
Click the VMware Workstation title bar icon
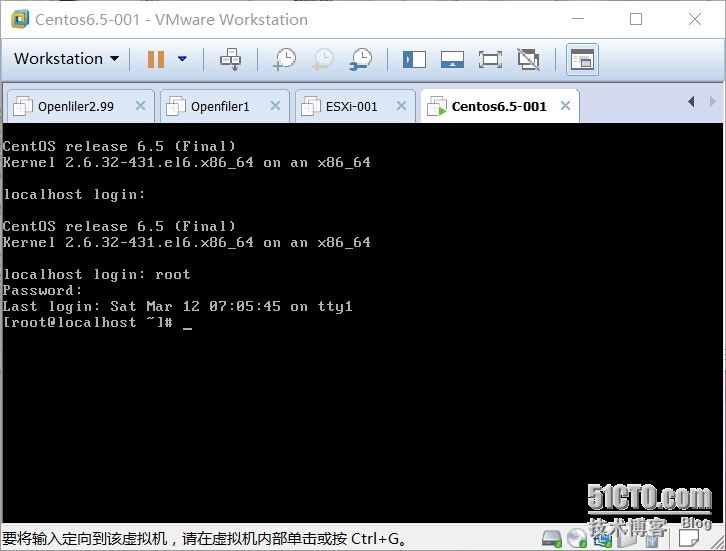point(20,19)
